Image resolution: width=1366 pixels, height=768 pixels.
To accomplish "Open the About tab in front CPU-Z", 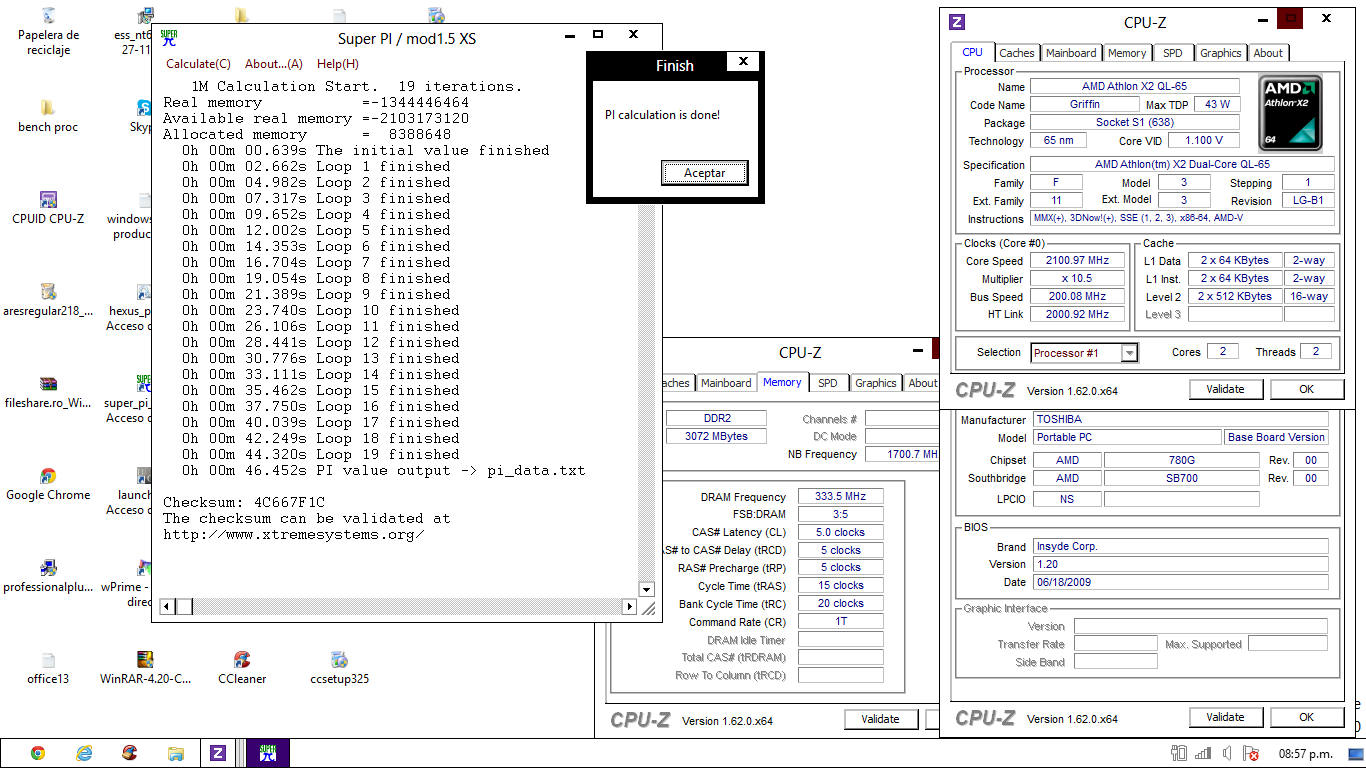I will tap(1268, 53).
